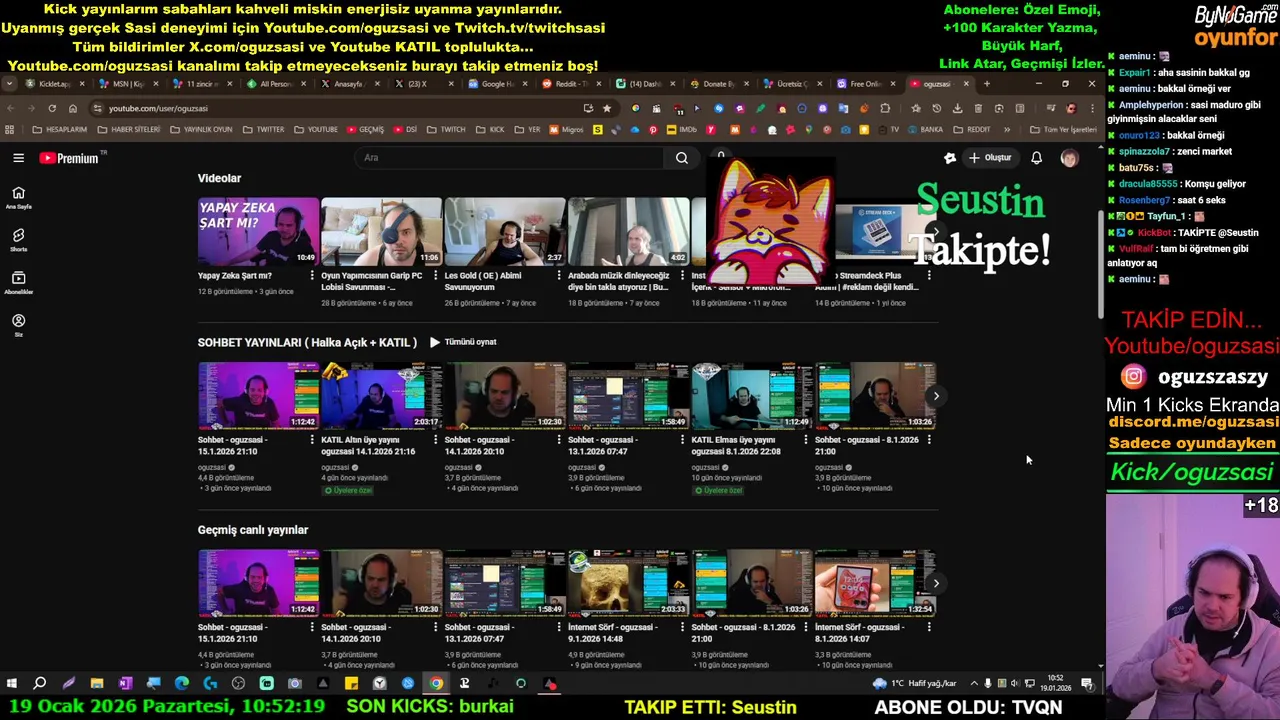
Task: Open TWITCH bookmark folder
Action: tap(447, 129)
